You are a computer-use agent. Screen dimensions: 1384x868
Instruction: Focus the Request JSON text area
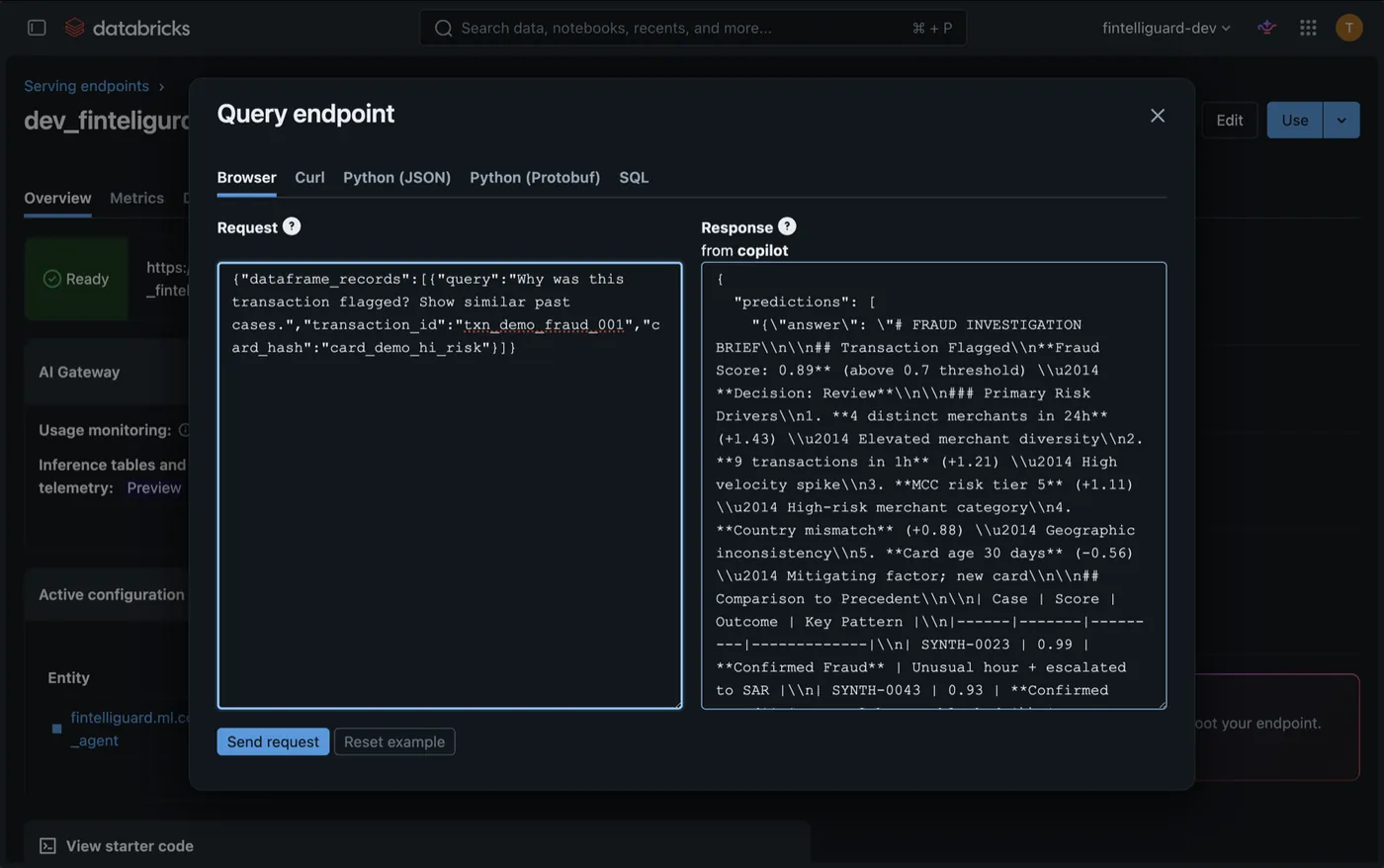450,485
